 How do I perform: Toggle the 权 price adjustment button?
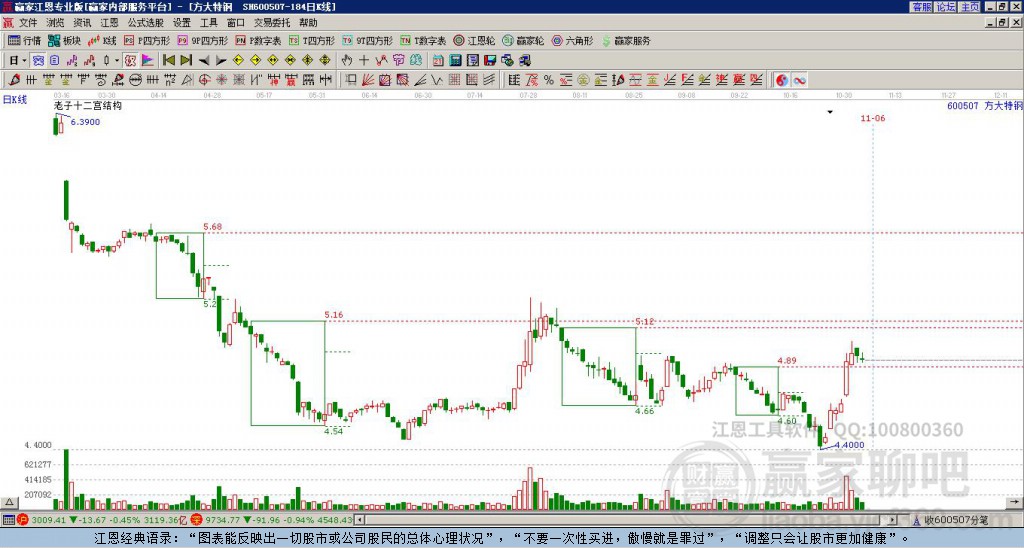pos(130,61)
